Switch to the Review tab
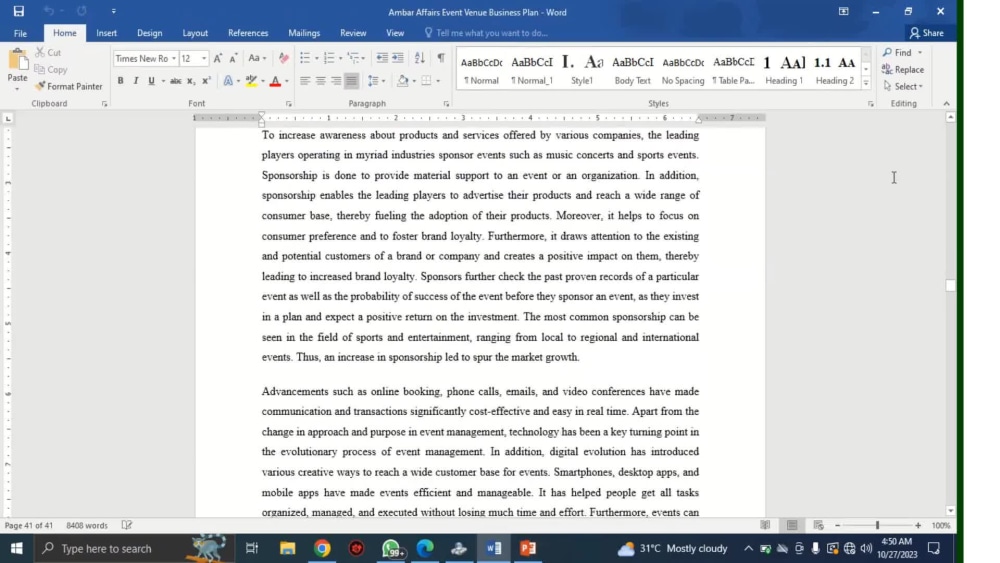Screen dimensions: 1000x563 tap(353, 33)
